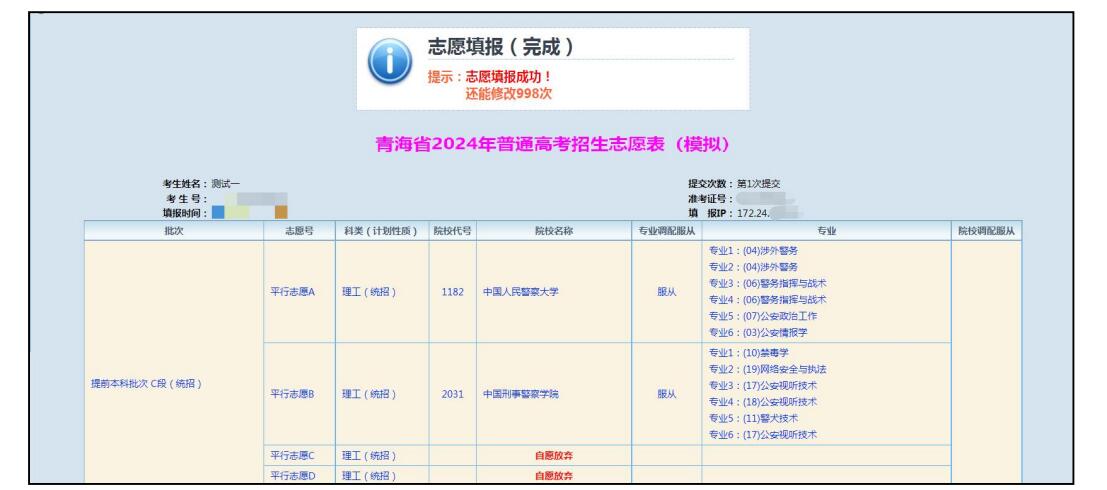Click '专业4：(06)警务指挥与战术' entry
The image size is (1107, 490).
pyautogui.click(x=767, y=299)
